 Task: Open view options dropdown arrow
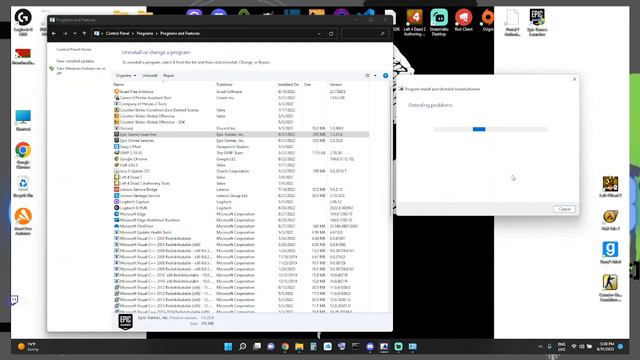[x=375, y=76]
